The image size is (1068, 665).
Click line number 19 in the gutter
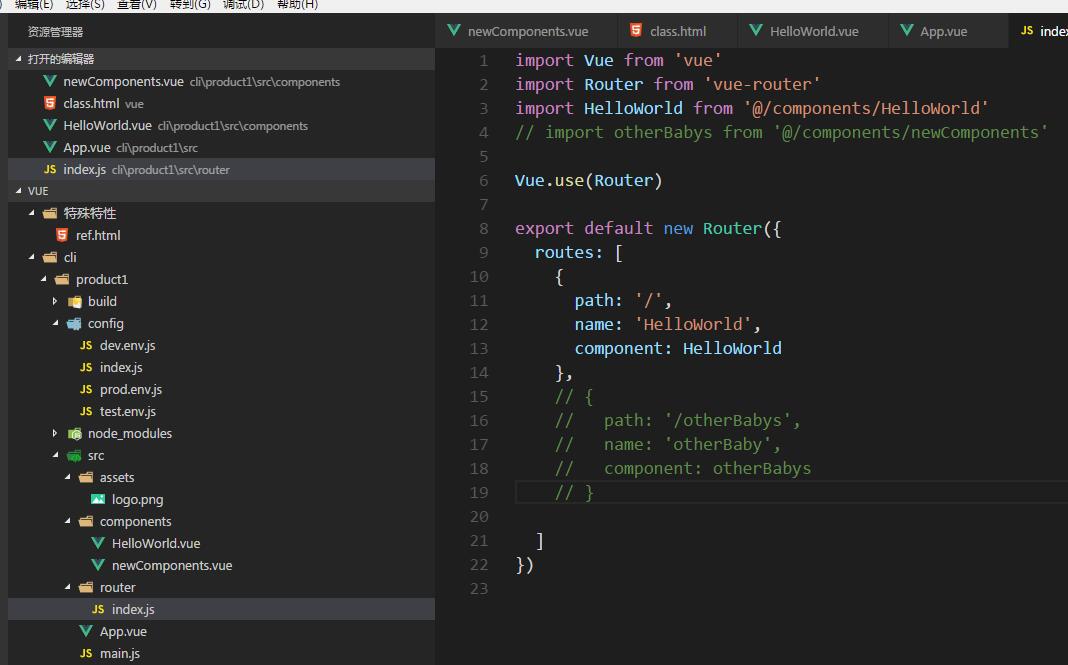[478, 492]
